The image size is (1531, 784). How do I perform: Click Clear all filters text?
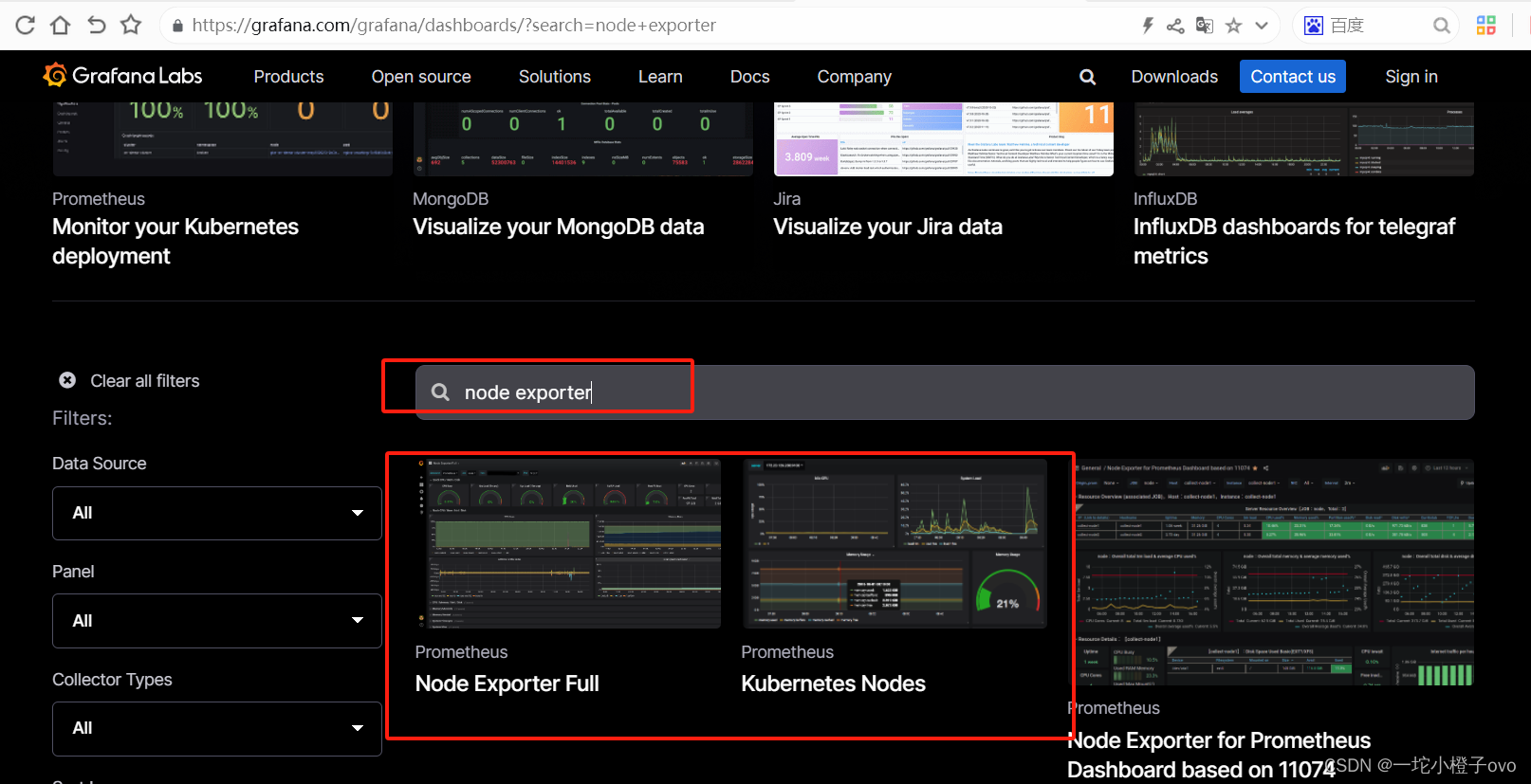point(145,381)
